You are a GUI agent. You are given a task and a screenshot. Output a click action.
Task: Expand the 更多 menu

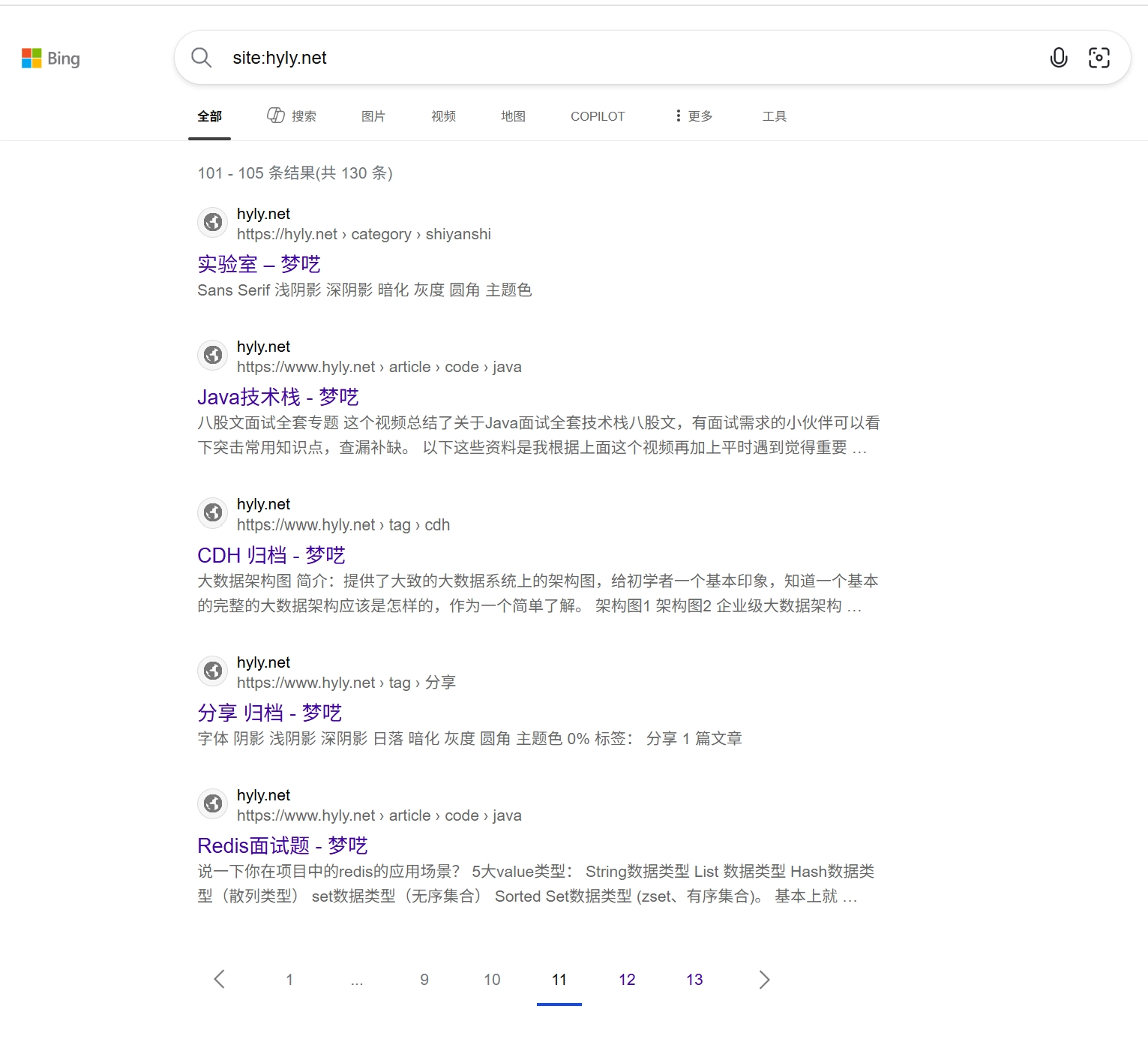click(694, 116)
